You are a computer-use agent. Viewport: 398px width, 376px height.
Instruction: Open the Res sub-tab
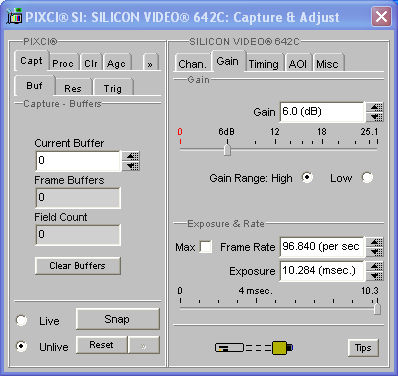coord(73,88)
